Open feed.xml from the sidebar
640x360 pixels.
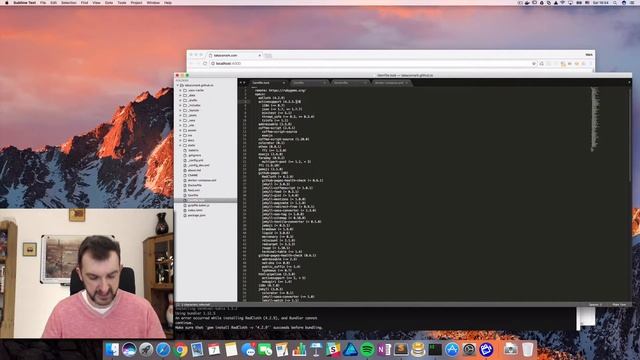click(193, 190)
